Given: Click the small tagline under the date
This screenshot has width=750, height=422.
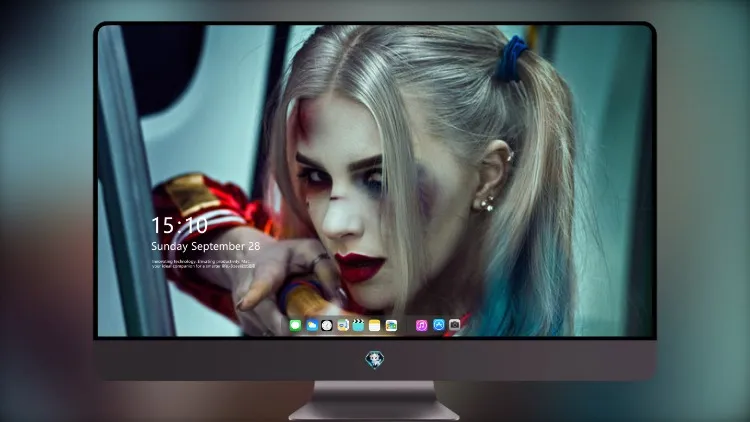Looking at the screenshot, I should pos(203,264).
